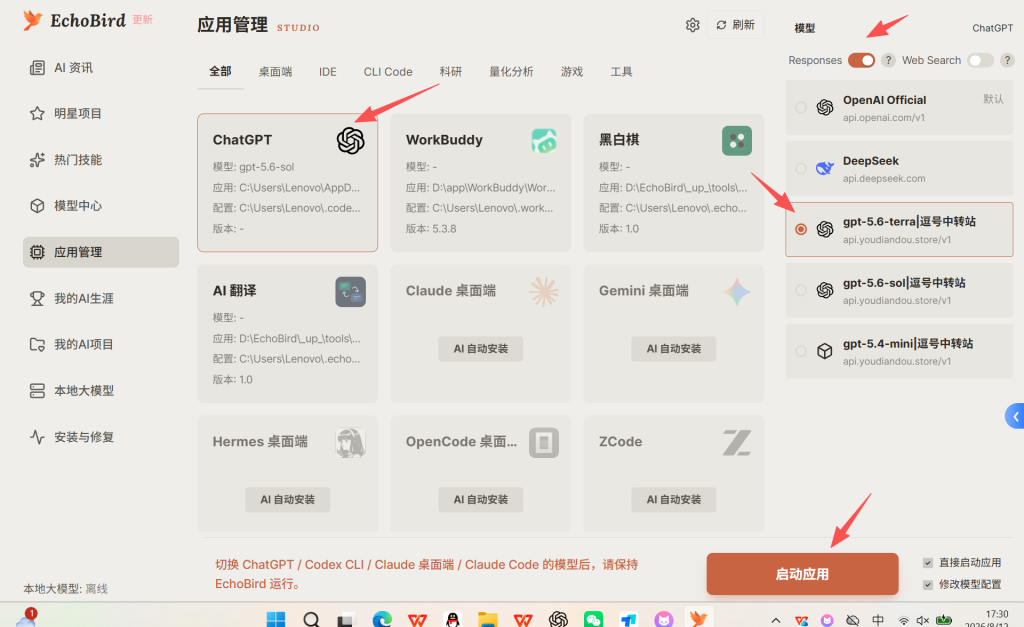Screen dimensions: 1024x627
Task: Select 应用管理 in the sidebar
Action: pyautogui.click(x=101, y=252)
